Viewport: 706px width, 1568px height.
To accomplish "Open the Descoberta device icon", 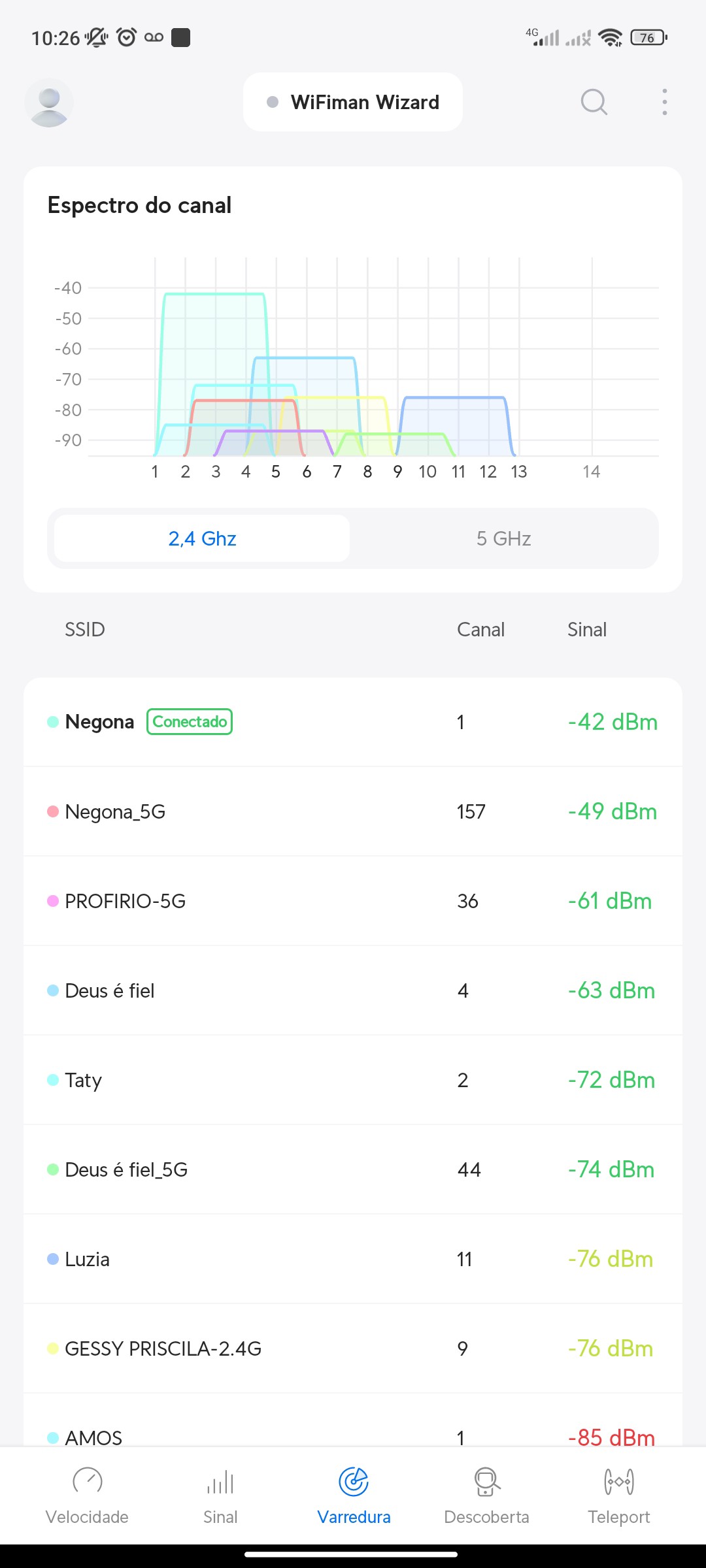I will tap(486, 1482).
